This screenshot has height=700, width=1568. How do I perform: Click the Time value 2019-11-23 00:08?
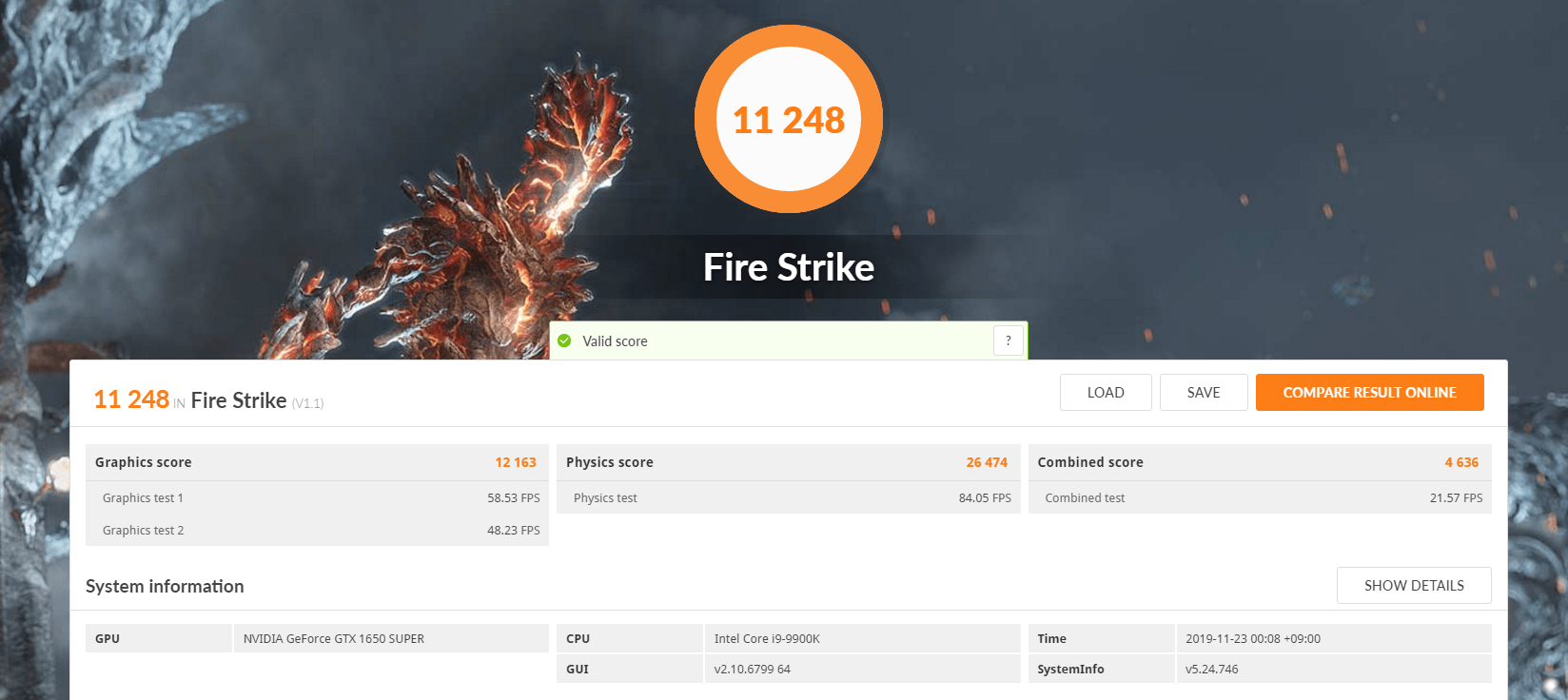(x=1253, y=638)
